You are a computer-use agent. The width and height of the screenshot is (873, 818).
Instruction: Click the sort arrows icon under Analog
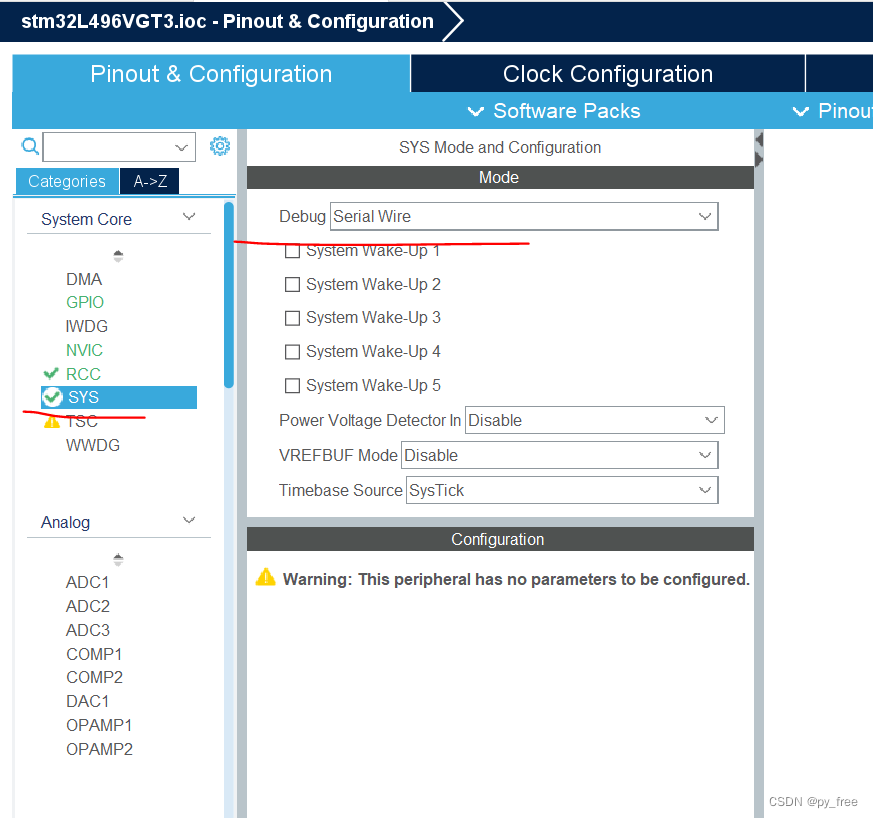click(x=118, y=559)
